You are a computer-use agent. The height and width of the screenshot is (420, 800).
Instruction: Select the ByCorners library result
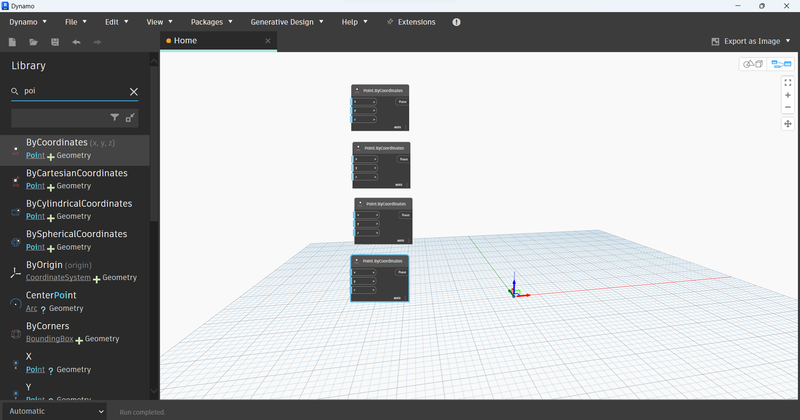pos(74,334)
